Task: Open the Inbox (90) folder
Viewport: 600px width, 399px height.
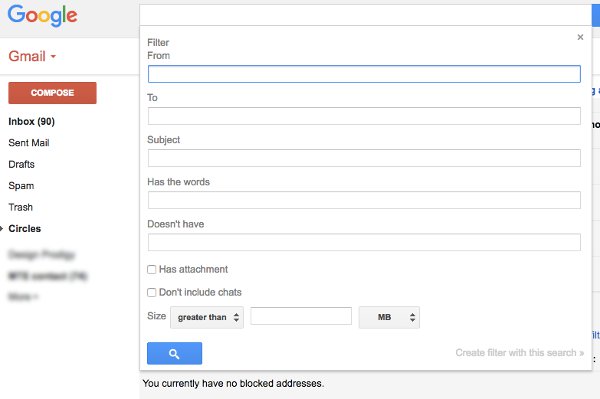Action: pos(31,122)
